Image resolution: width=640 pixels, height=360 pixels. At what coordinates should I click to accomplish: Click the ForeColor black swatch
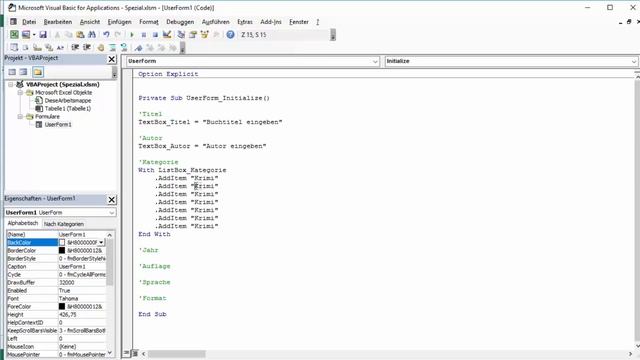coord(62,306)
